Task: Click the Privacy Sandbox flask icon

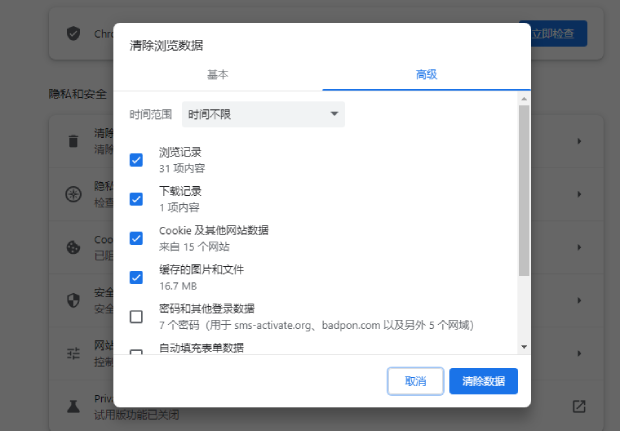Action: tap(73, 406)
